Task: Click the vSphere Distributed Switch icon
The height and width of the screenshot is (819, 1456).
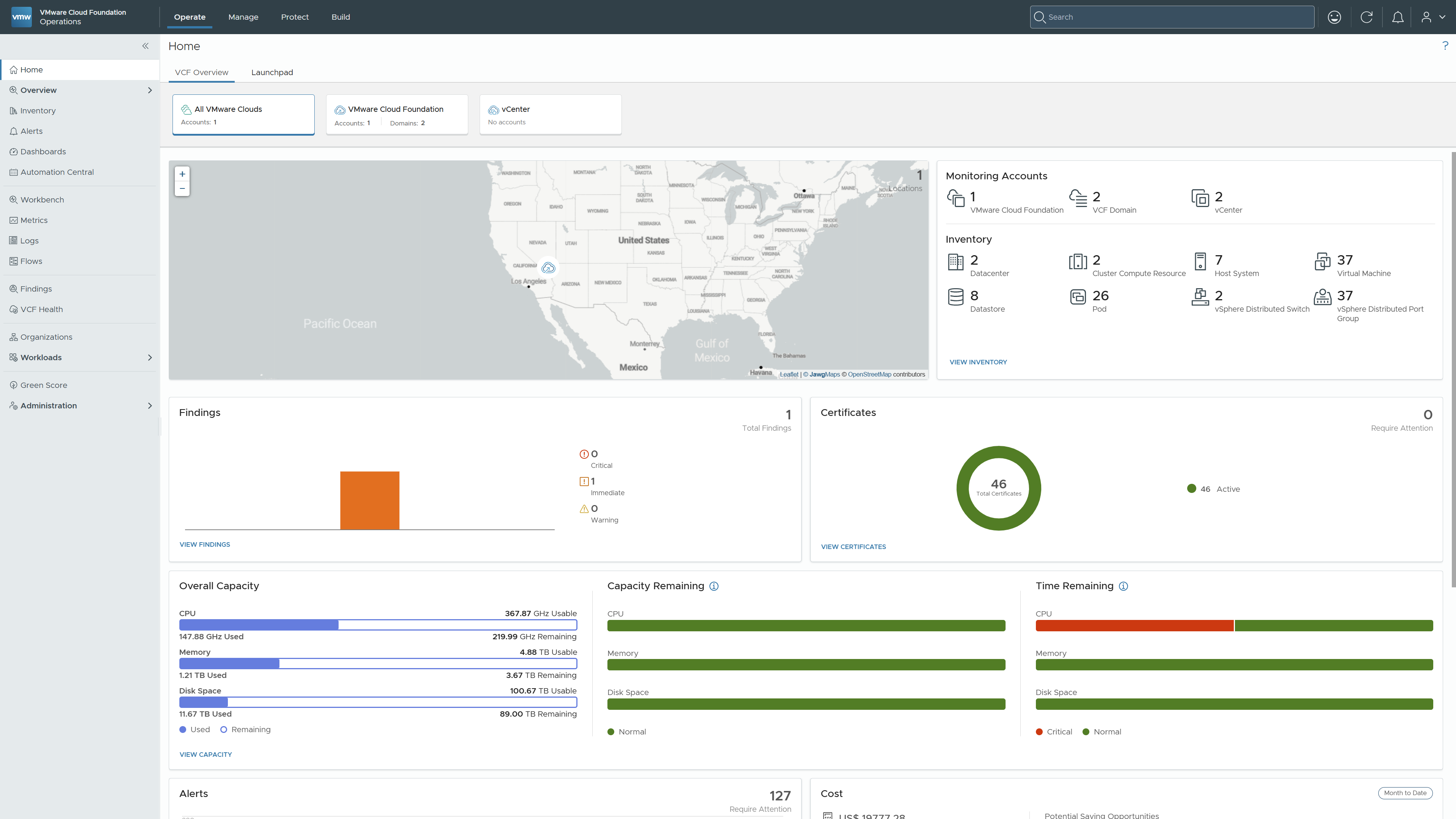Action: [x=1200, y=297]
